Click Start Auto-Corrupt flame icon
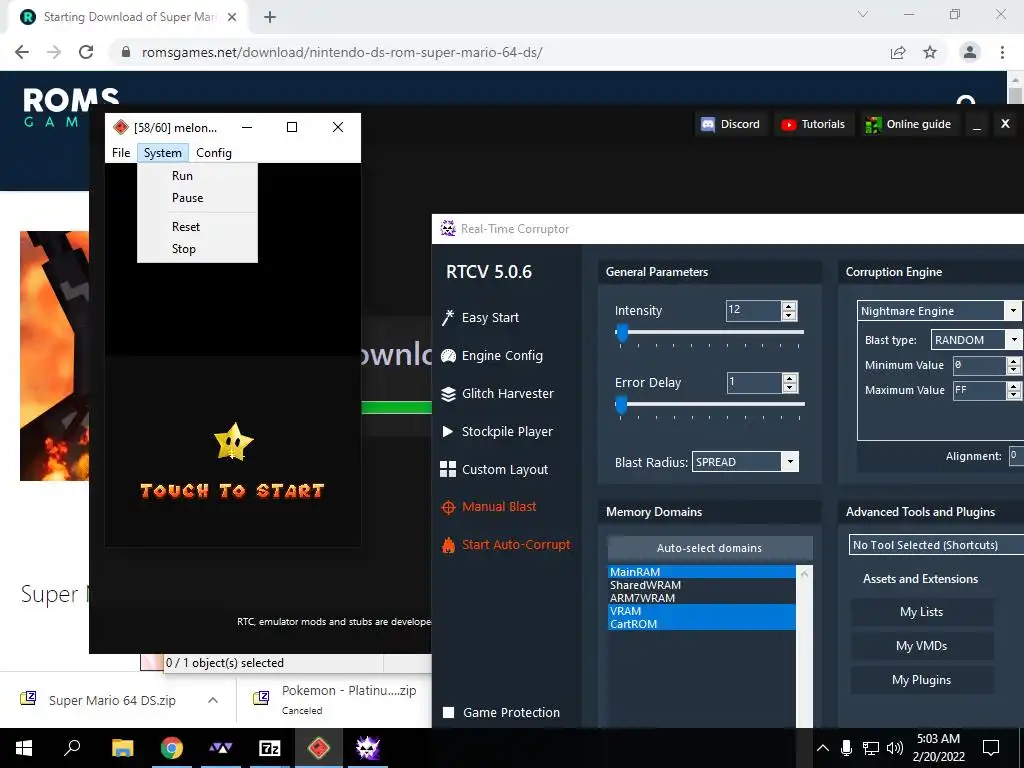Screen dimensions: 1024x768 448,545
